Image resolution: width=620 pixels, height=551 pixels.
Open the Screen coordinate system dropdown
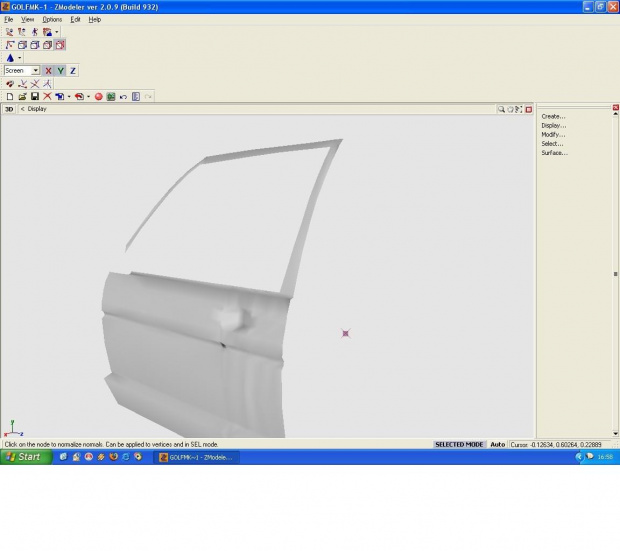pyautogui.click(x=36, y=71)
